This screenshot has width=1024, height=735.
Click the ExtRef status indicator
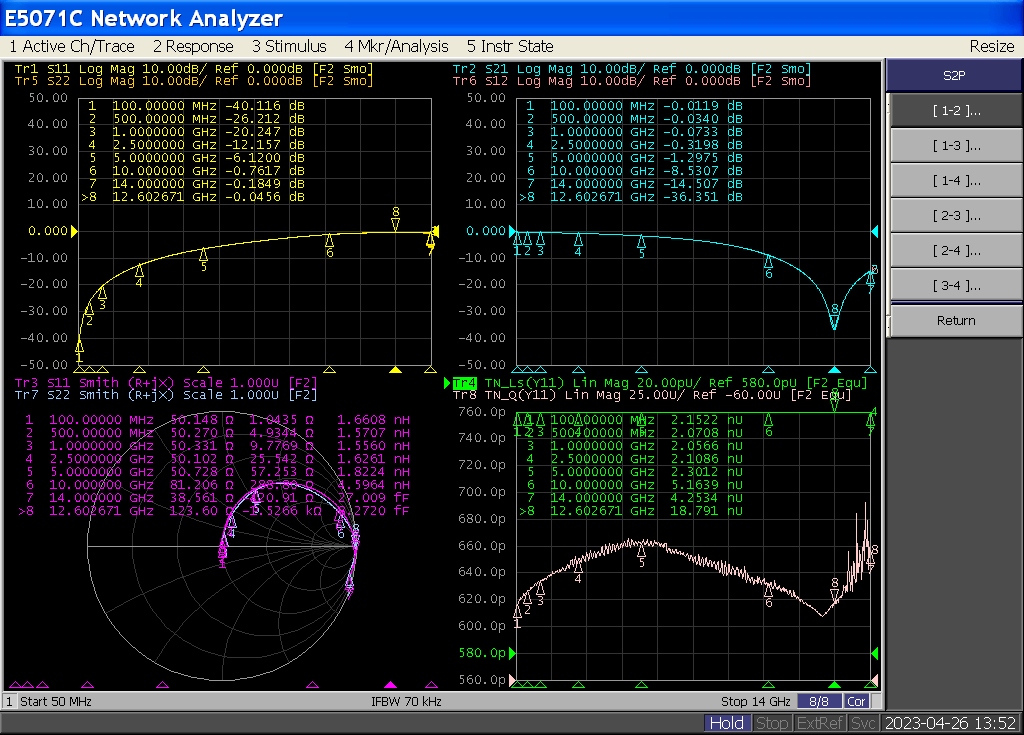tap(820, 723)
